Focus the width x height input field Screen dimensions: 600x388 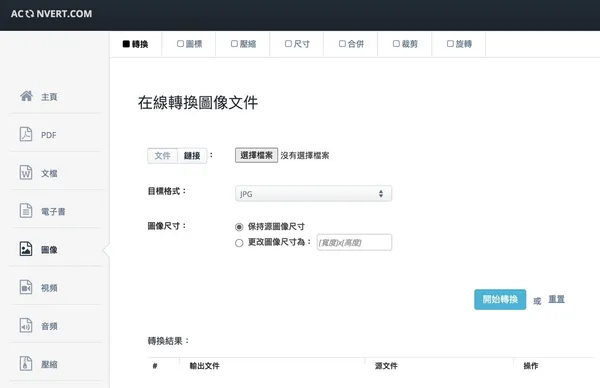click(x=354, y=242)
